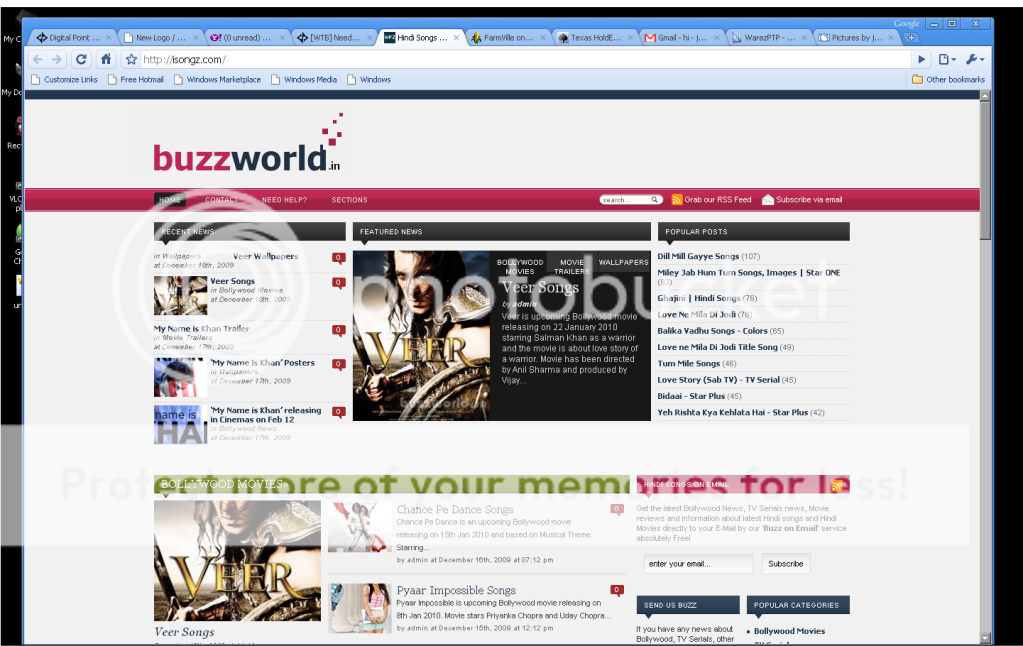Click the browser forward arrow
This screenshot has width=1023, height=646.
pos(57,59)
